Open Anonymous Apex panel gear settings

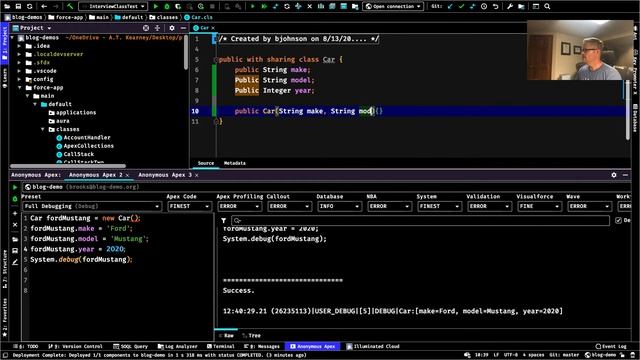[614, 175]
